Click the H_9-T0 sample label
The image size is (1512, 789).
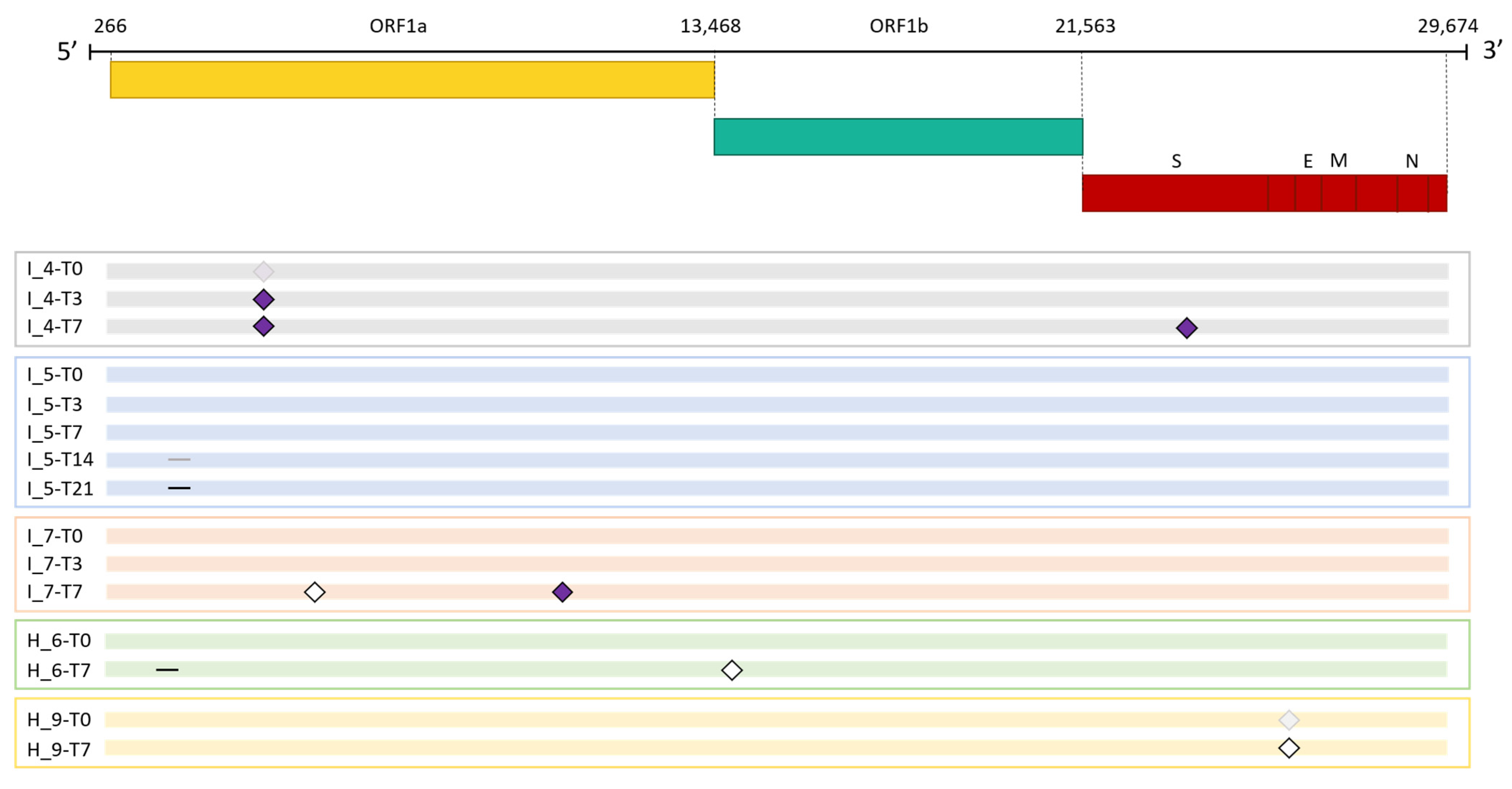tap(59, 720)
